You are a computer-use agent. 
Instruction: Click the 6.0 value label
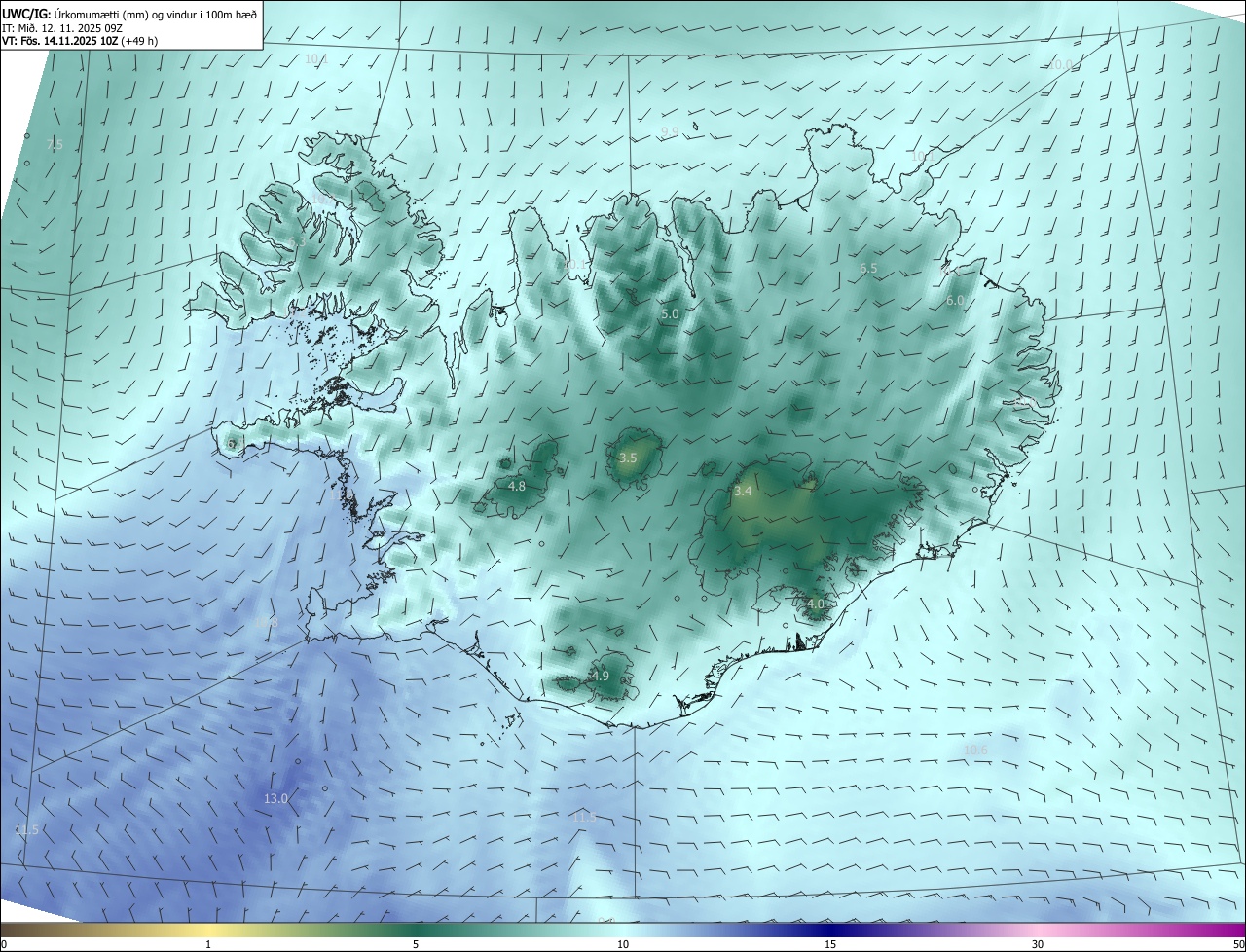click(955, 301)
